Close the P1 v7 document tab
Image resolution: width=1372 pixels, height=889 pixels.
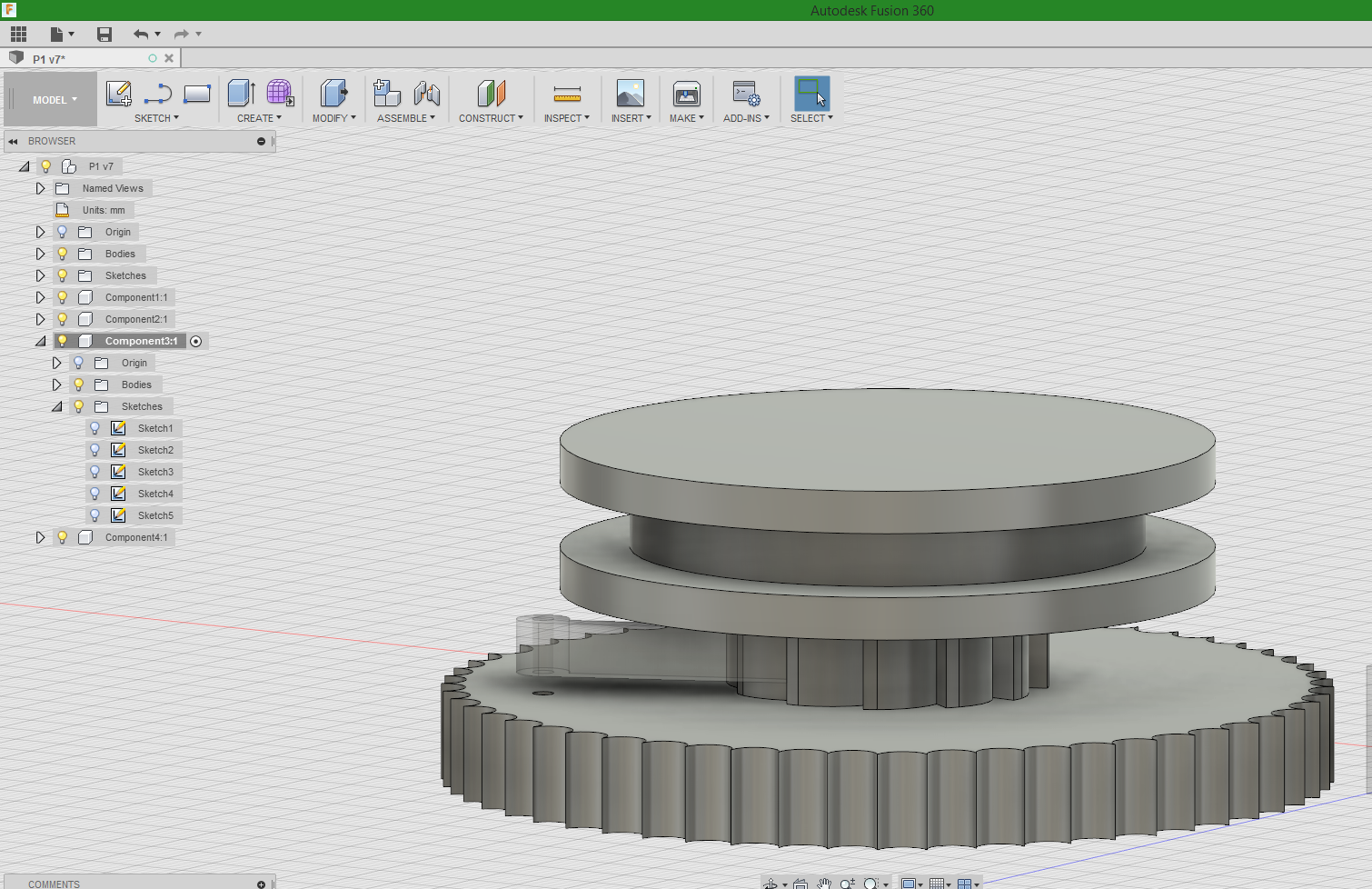pos(169,58)
